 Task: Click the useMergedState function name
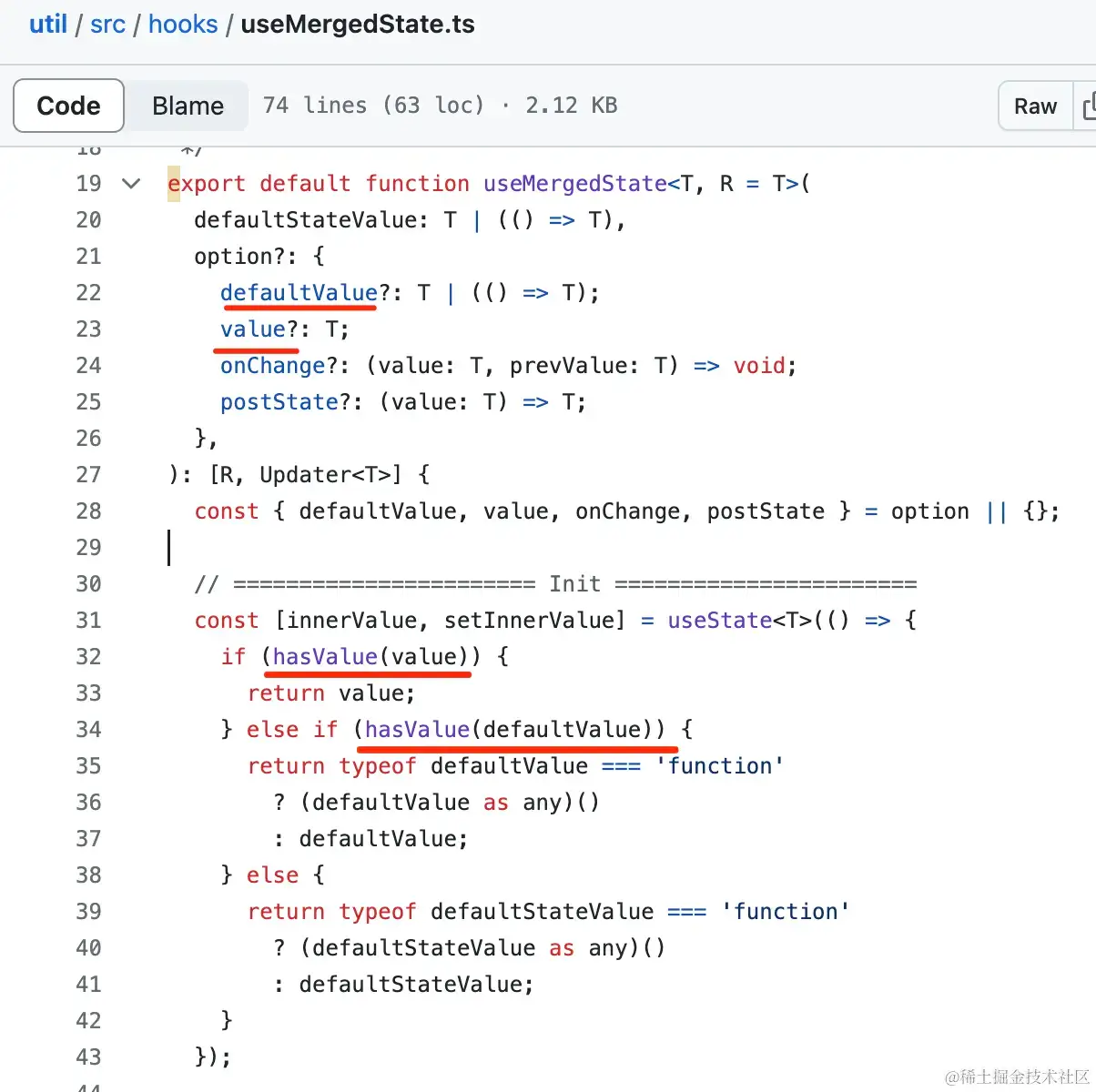(x=575, y=184)
